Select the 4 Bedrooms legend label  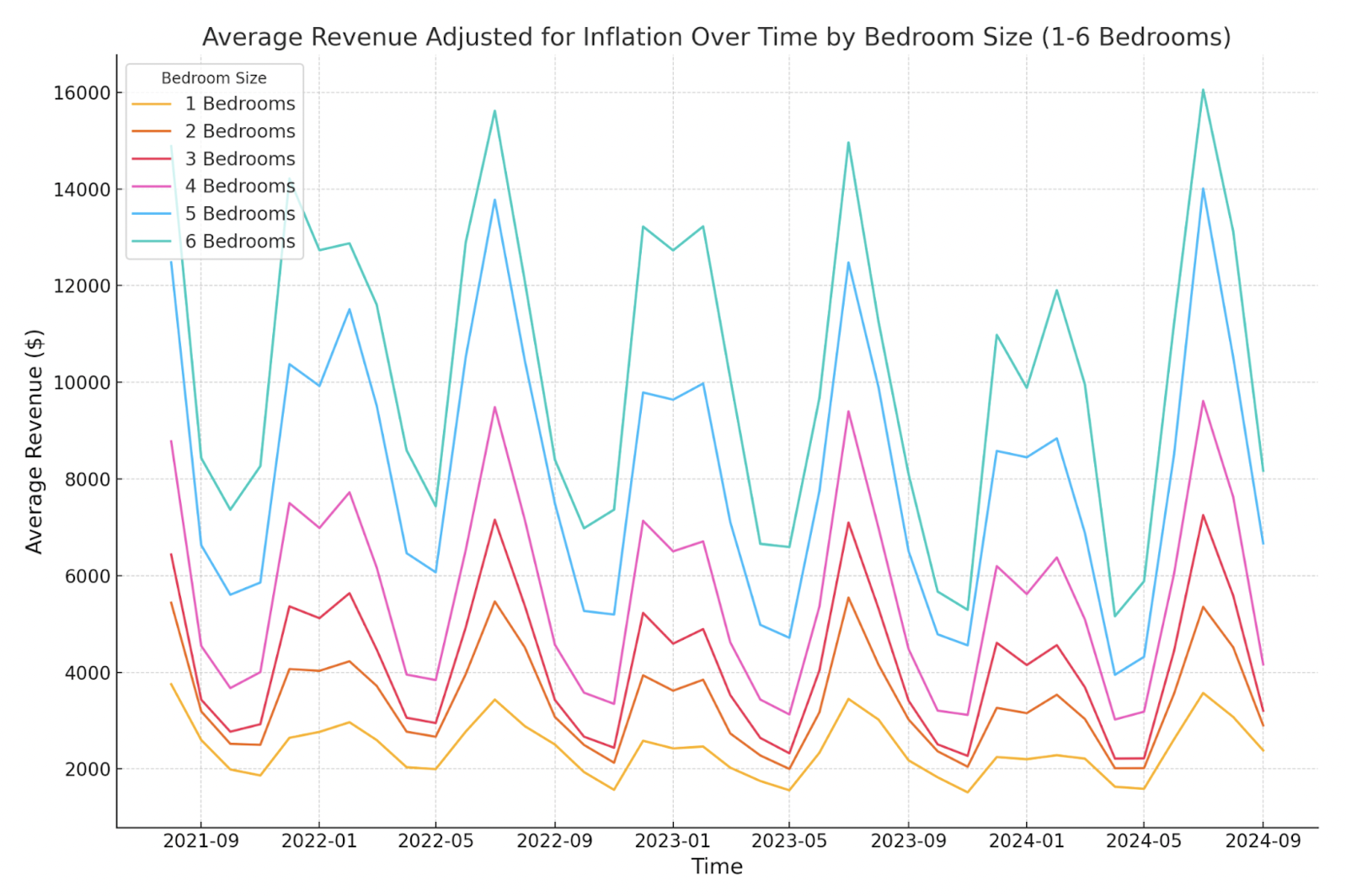click(240, 186)
